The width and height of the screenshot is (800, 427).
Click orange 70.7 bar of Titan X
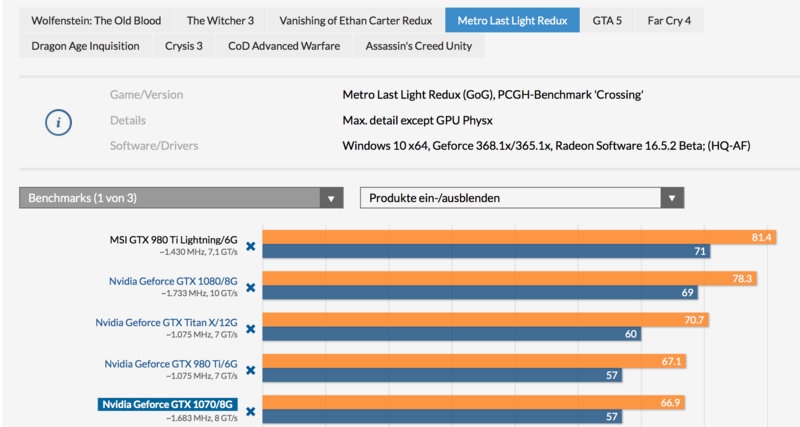click(x=486, y=320)
